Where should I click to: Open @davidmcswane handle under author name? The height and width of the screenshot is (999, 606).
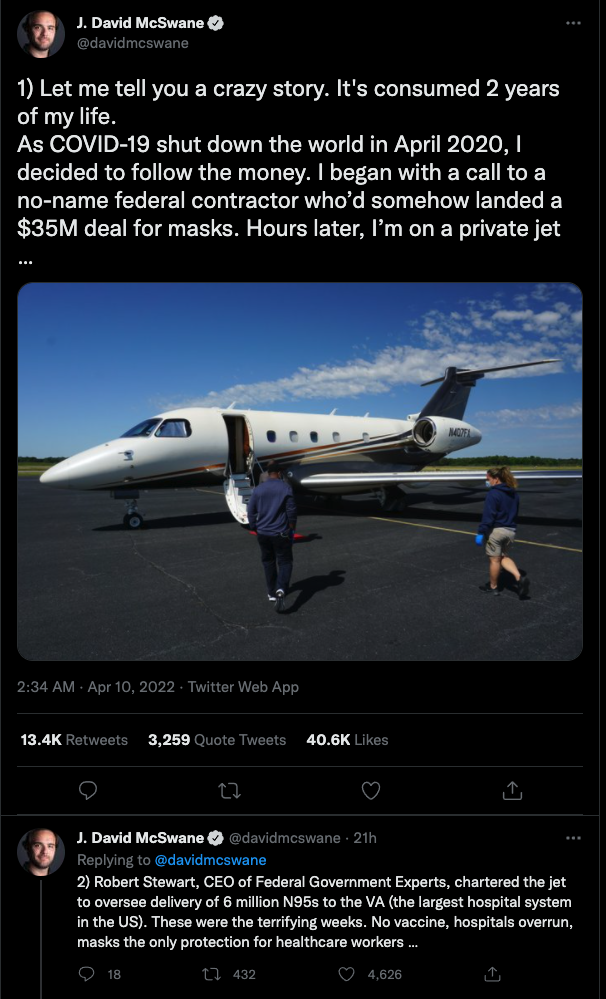[133, 43]
